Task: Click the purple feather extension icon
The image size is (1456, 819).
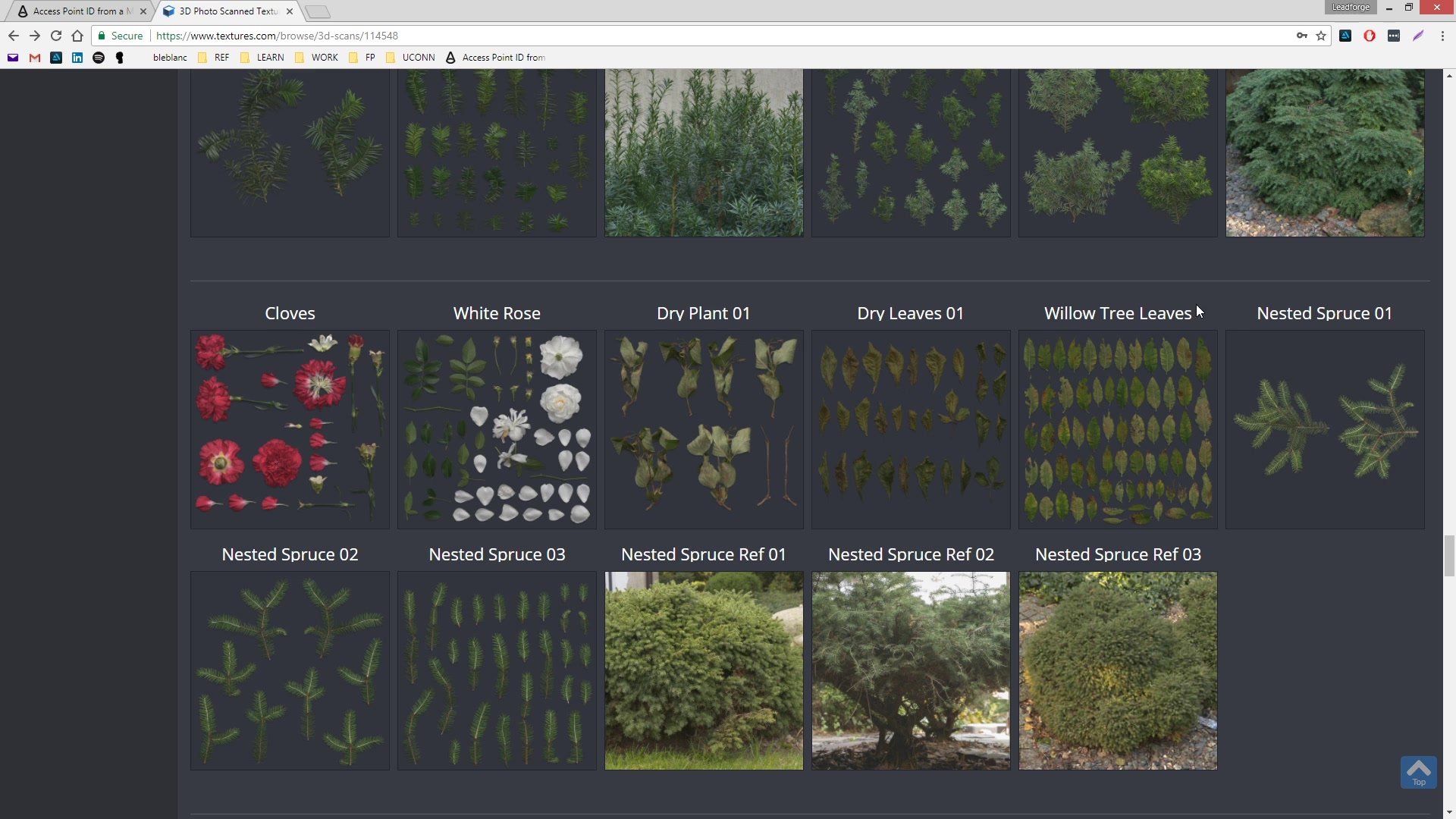Action: pyautogui.click(x=1418, y=36)
